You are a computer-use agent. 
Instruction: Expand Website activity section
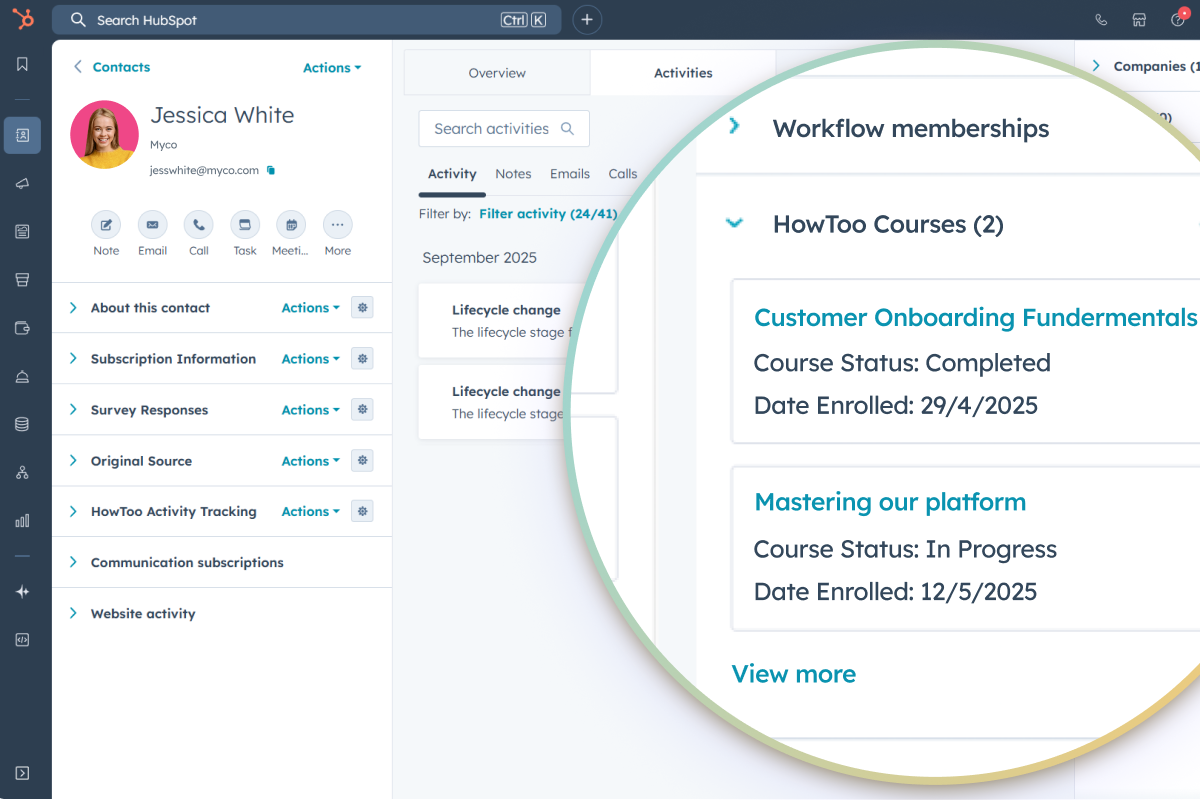point(73,613)
